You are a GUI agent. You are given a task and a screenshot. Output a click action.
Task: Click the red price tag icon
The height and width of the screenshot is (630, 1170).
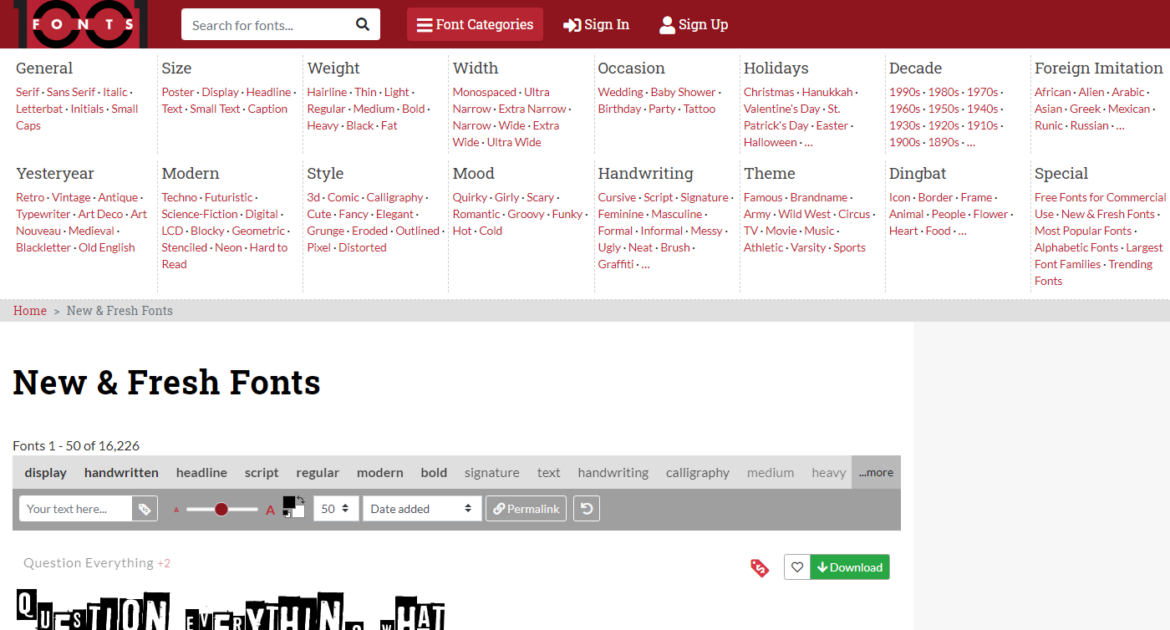pos(760,568)
